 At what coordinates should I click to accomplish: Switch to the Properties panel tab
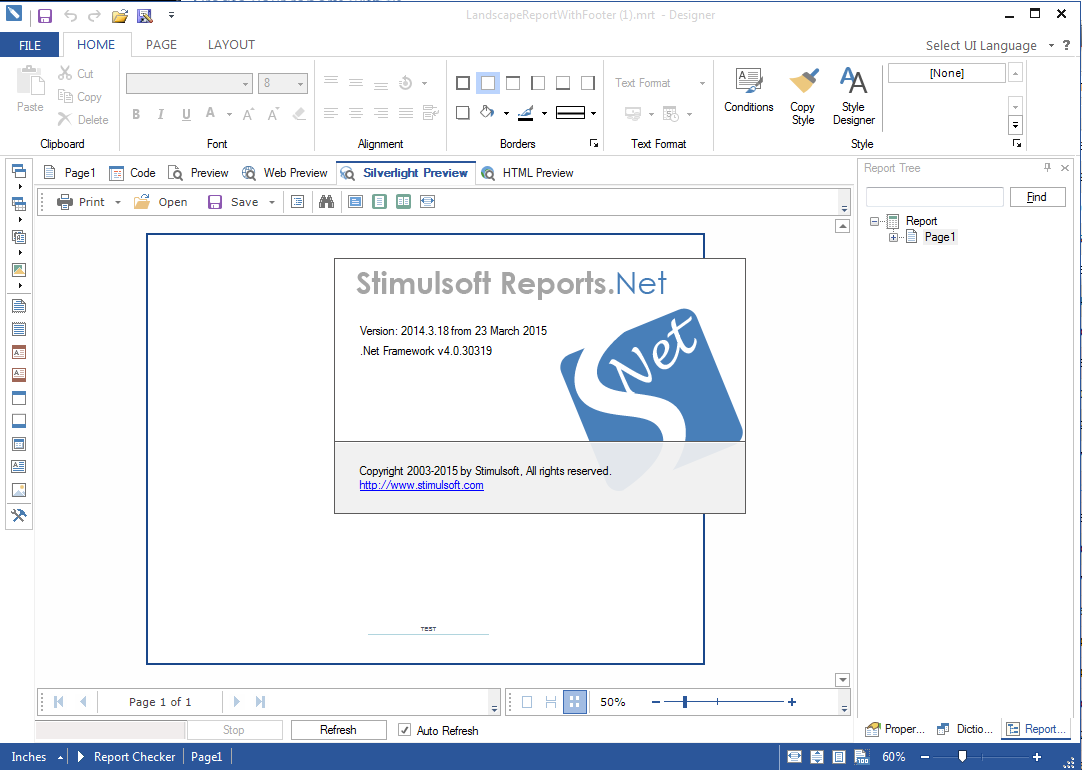[894, 729]
